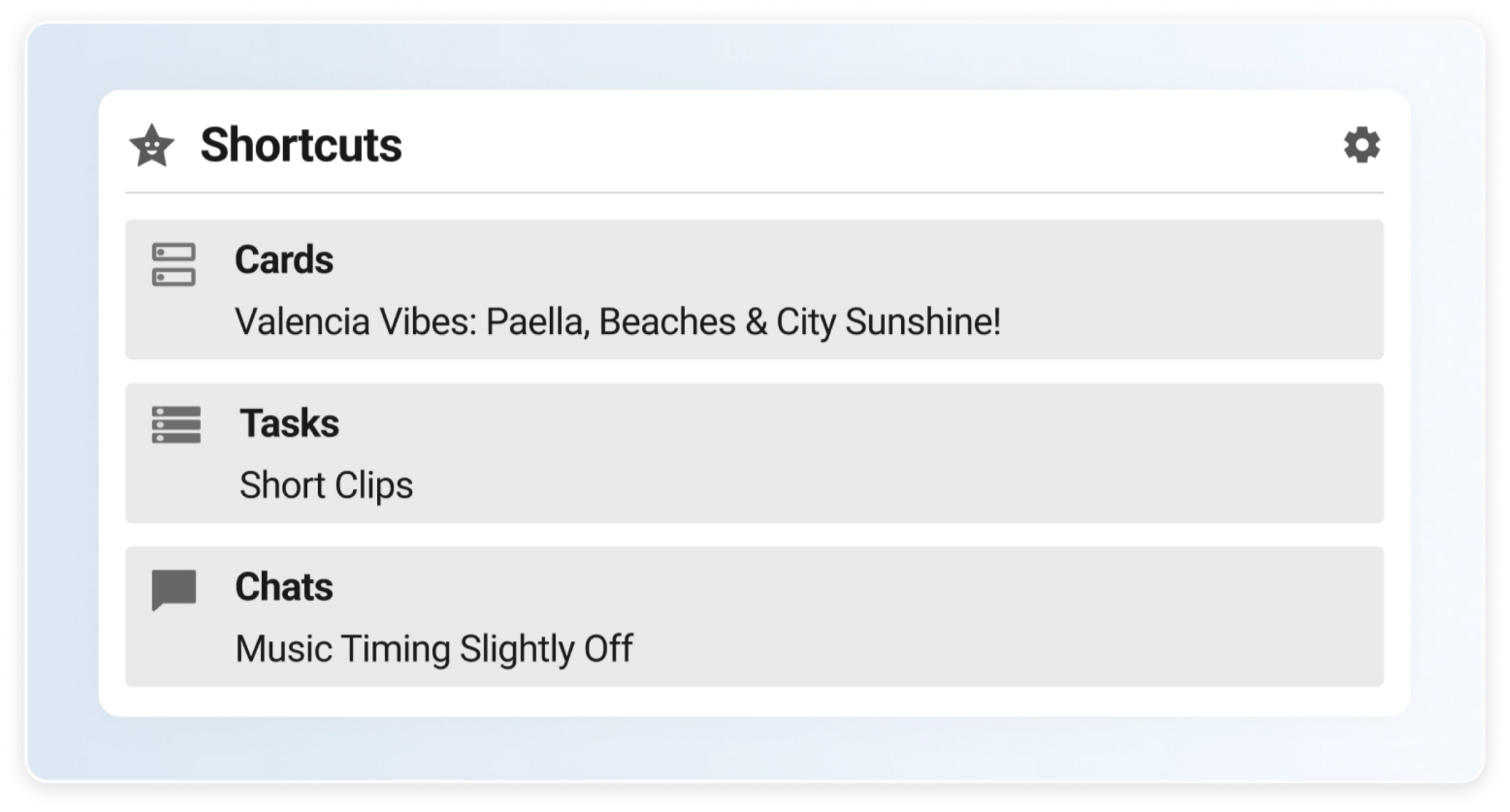The width and height of the screenshot is (1510, 812).
Task: Open Music Timing Slightly Off chat
Action: (433, 649)
